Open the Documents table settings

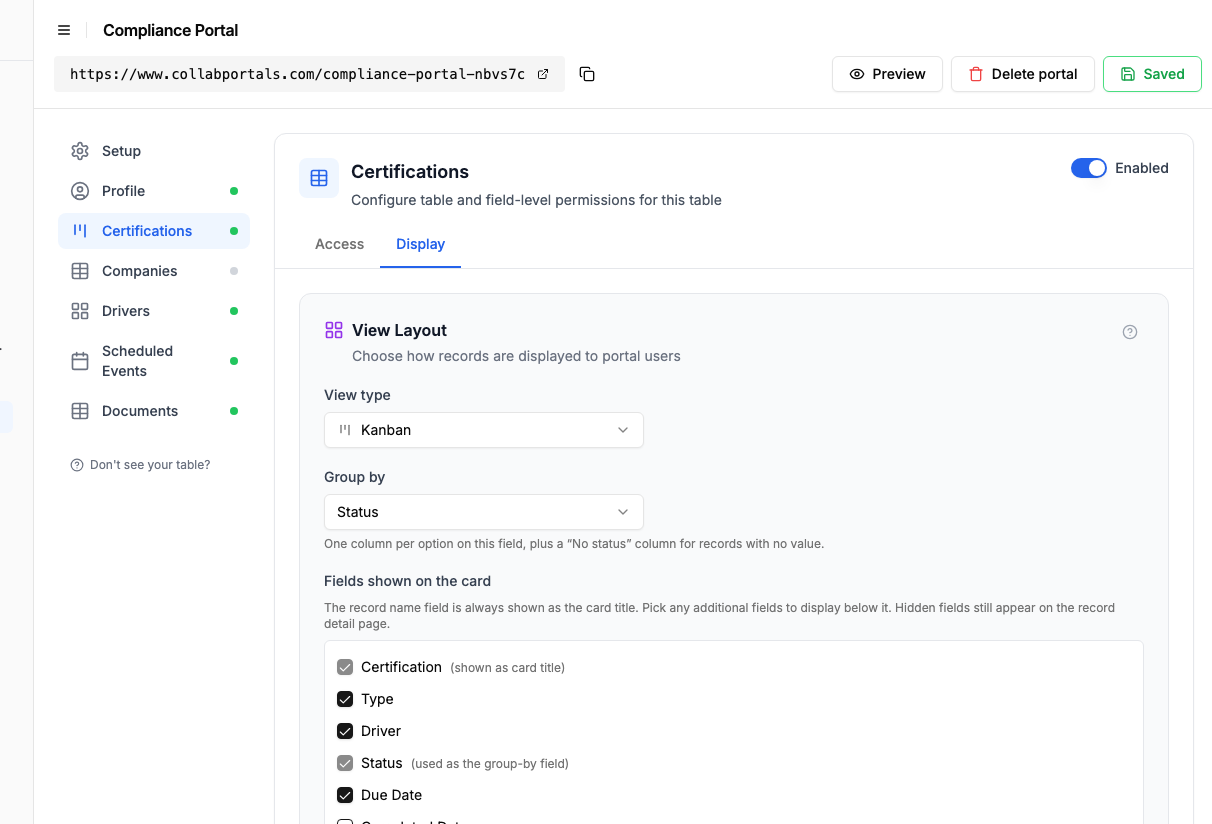[x=154, y=411]
